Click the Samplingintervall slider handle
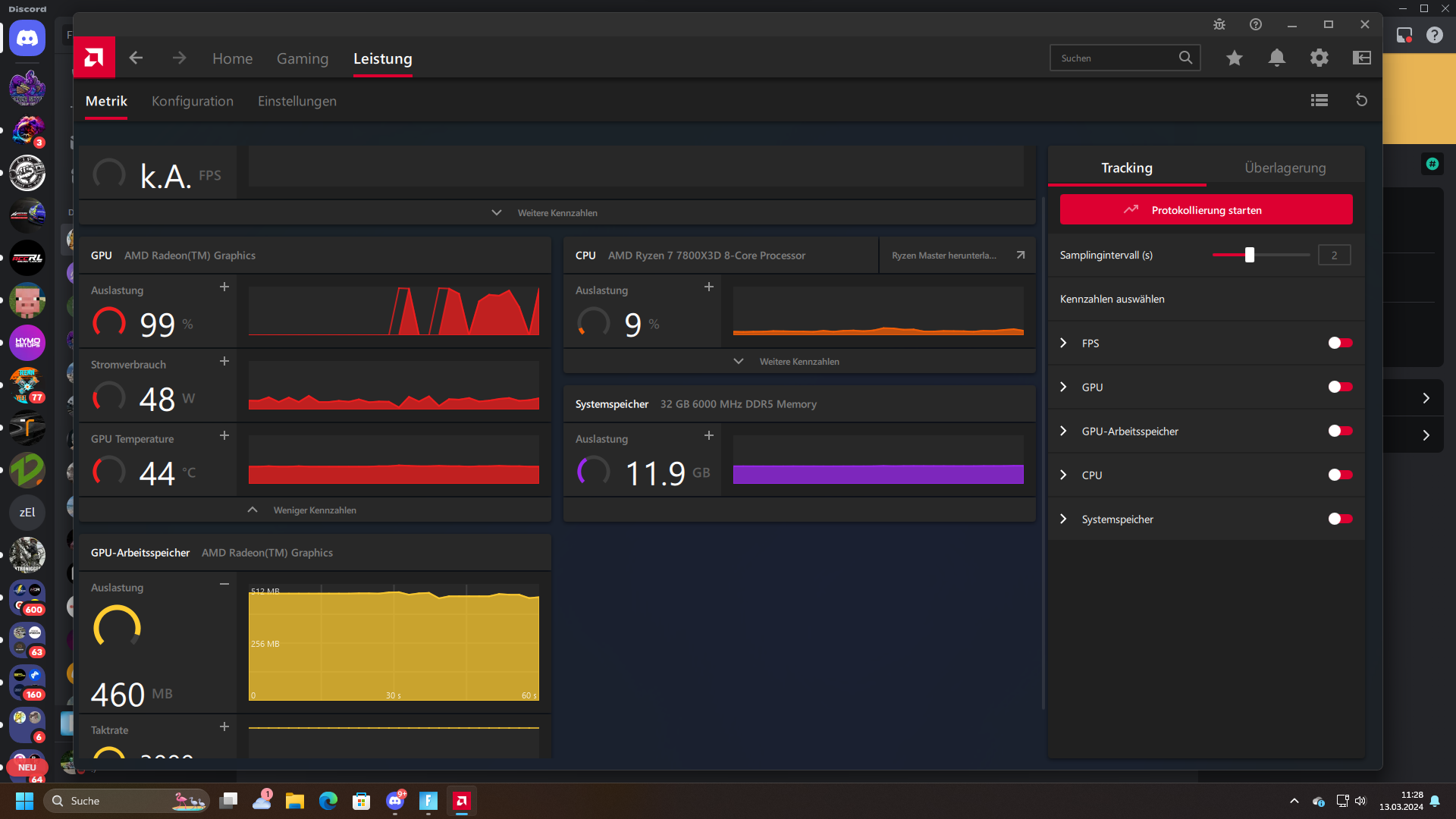The width and height of the screenshot is (1456, 819). [1250, 256]
